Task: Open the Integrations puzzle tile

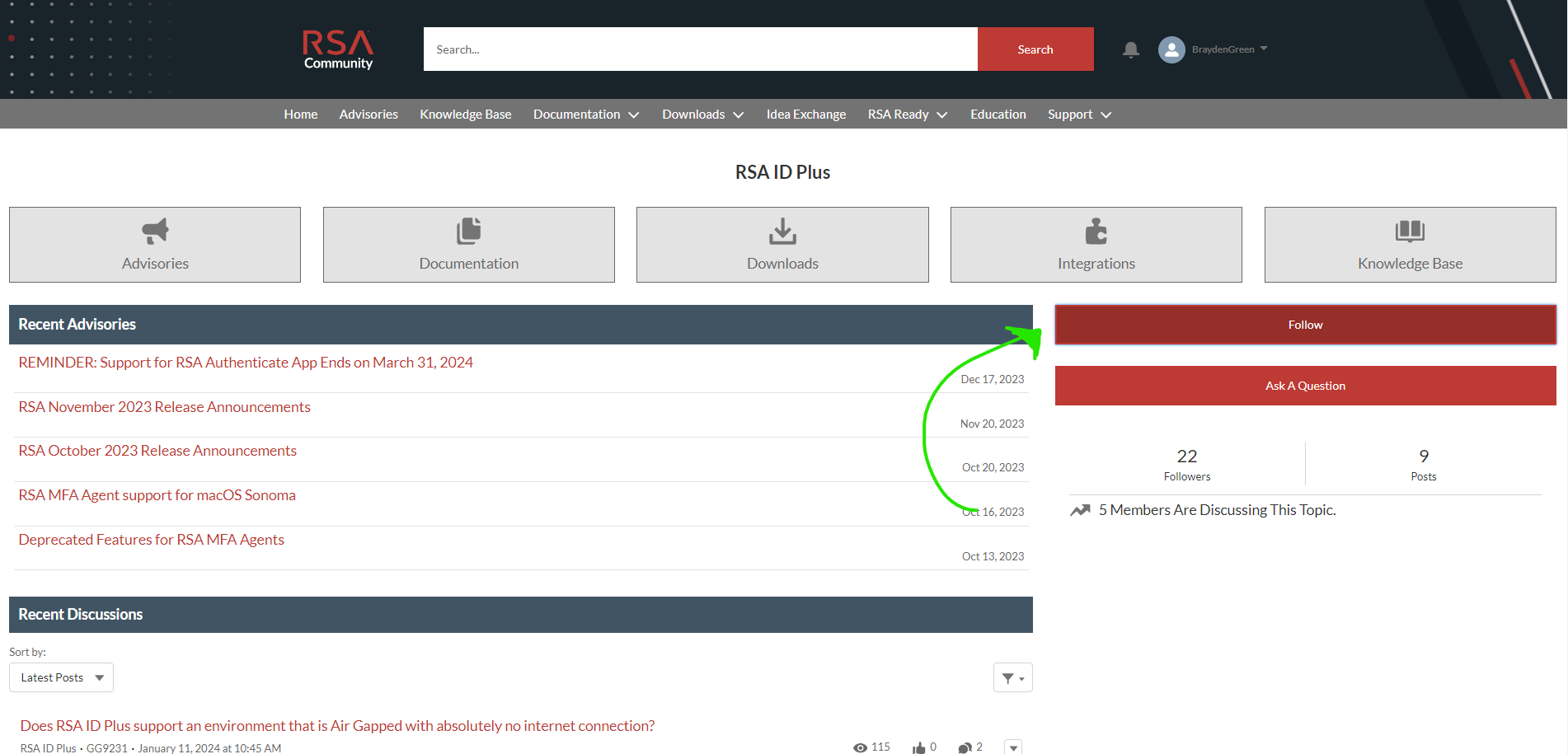Action: 1096,232
